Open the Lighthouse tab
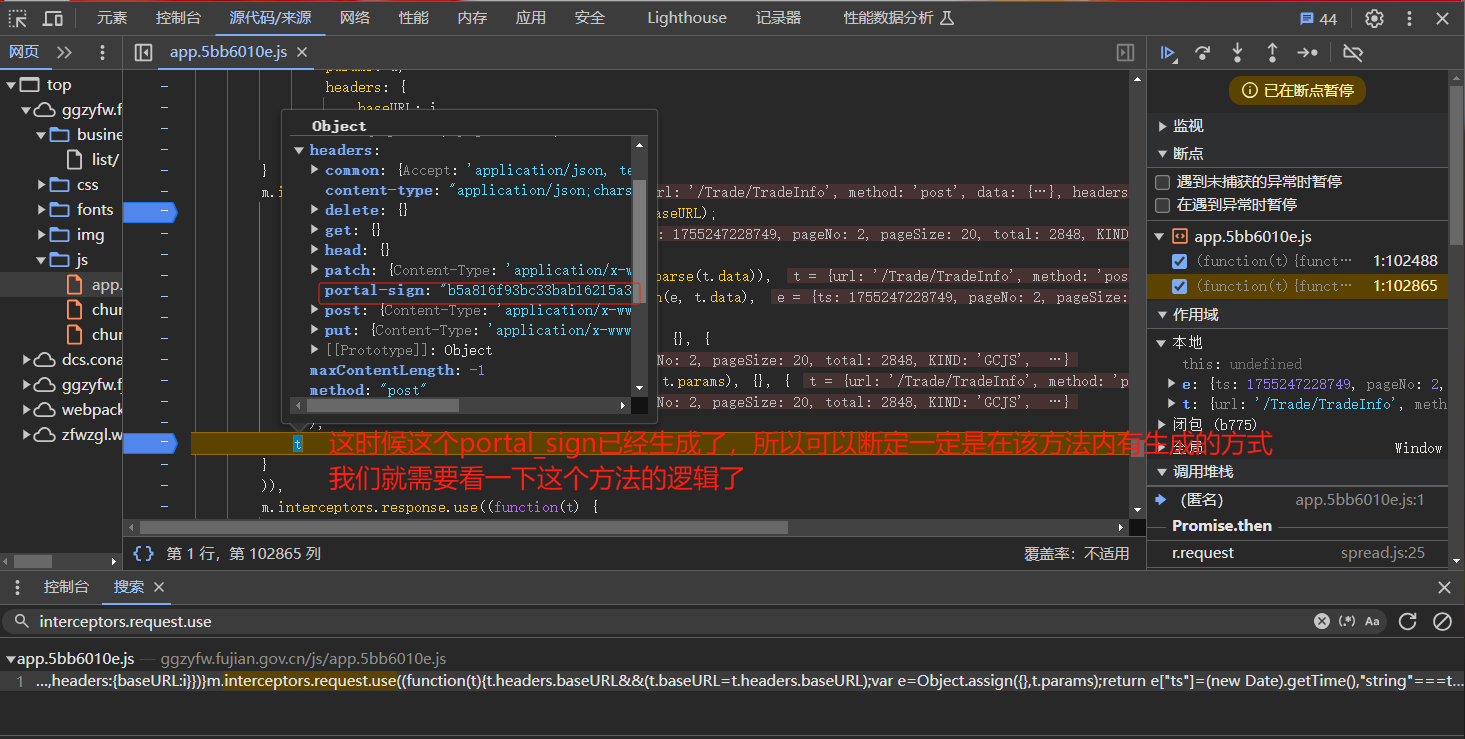 (x=687, y=18)
